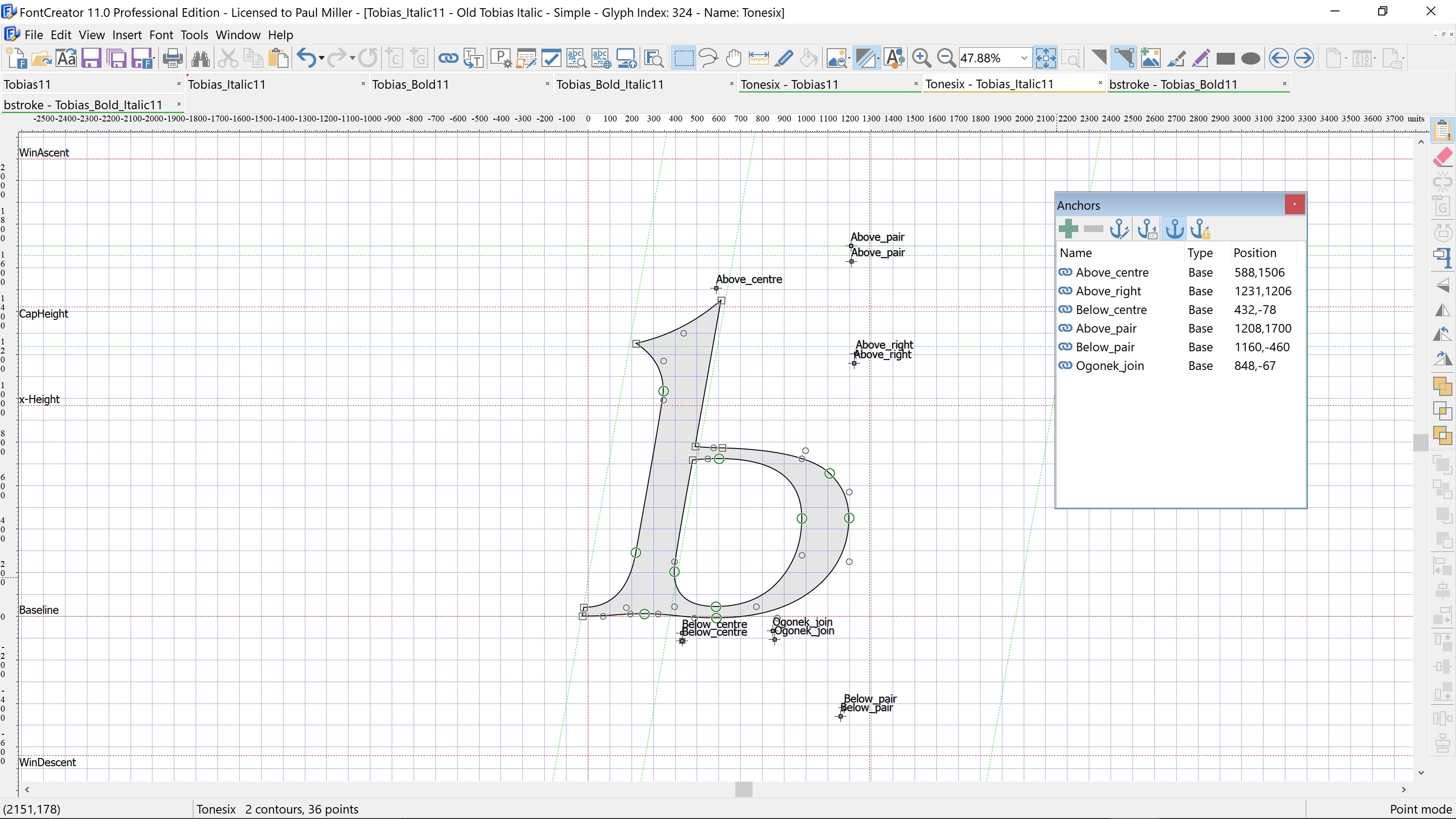Activate the hand pan tool
The width and height of the screenshot is (1456, 819).
733,58
